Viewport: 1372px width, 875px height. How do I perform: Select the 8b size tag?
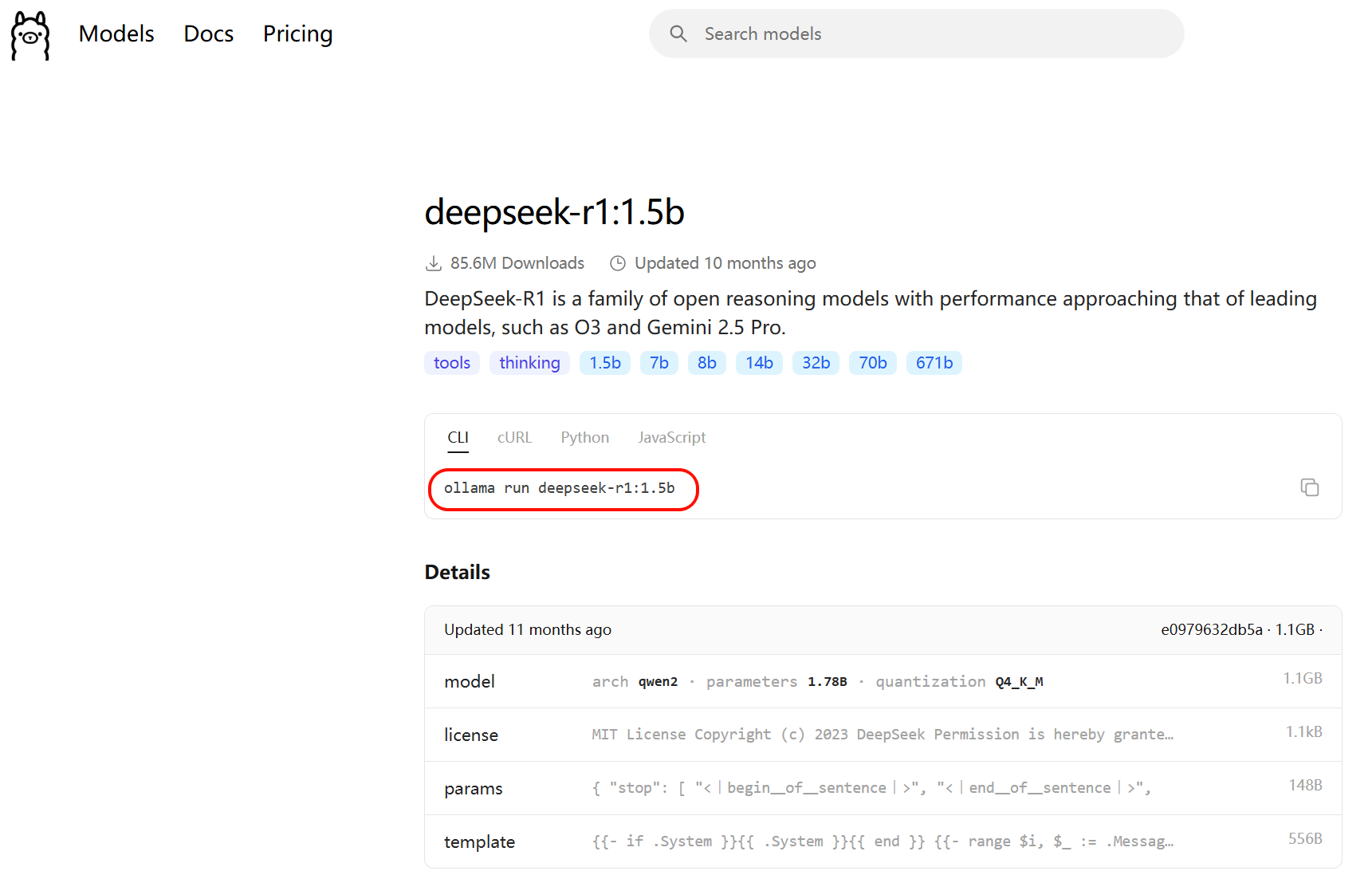[x=707, y=363]
